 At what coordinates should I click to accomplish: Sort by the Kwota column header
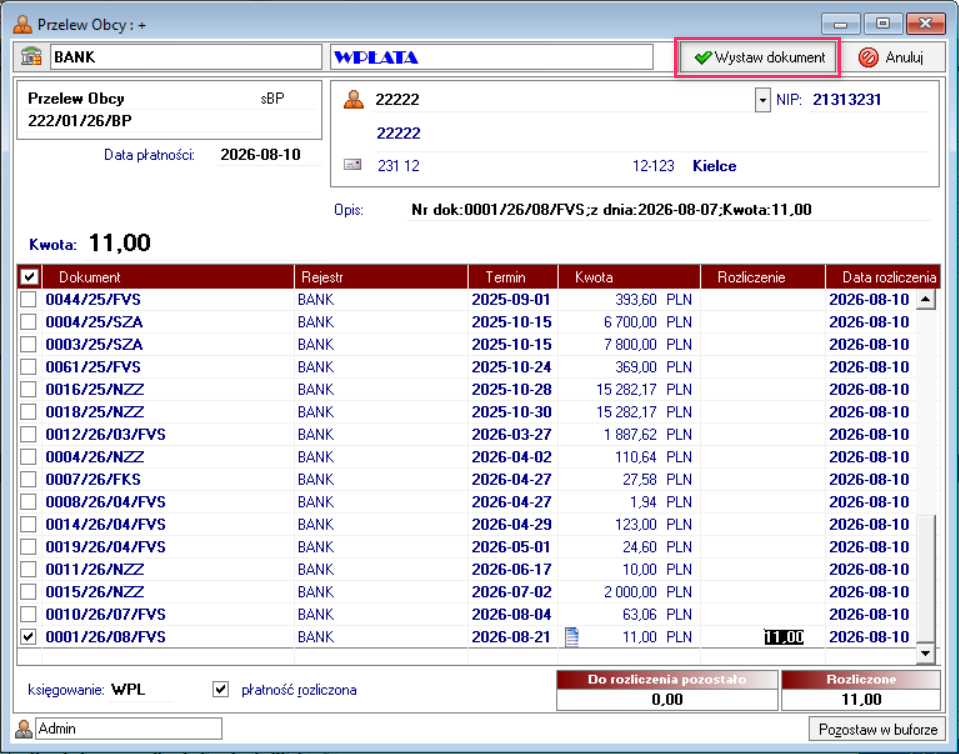point(629,277)
